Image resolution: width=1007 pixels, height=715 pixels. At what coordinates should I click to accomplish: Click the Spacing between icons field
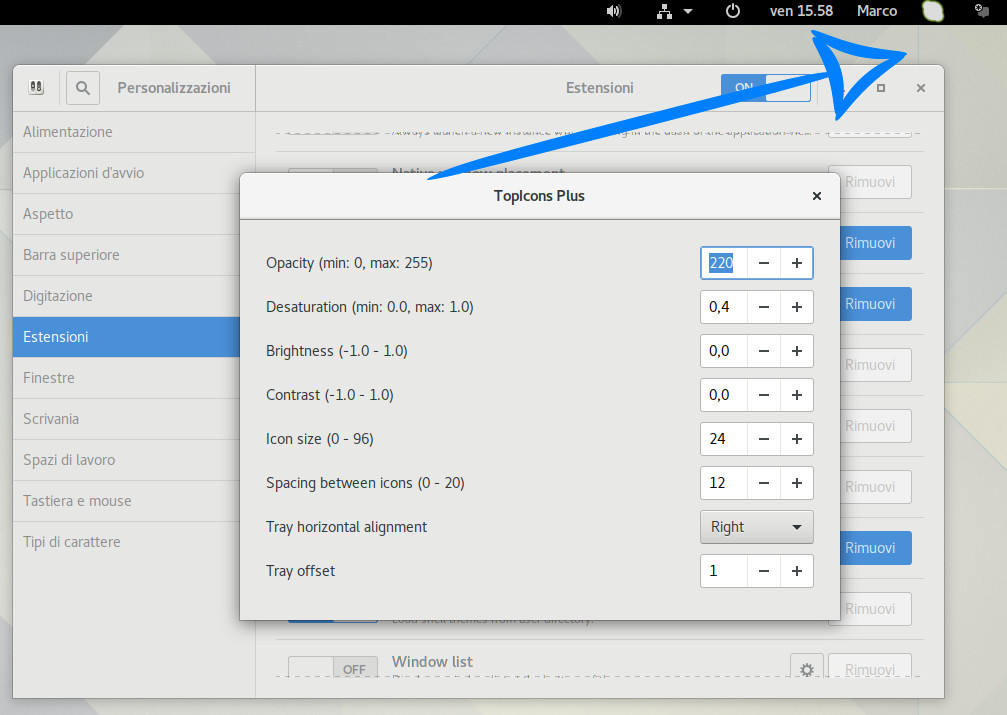click(x=724, y=483)
